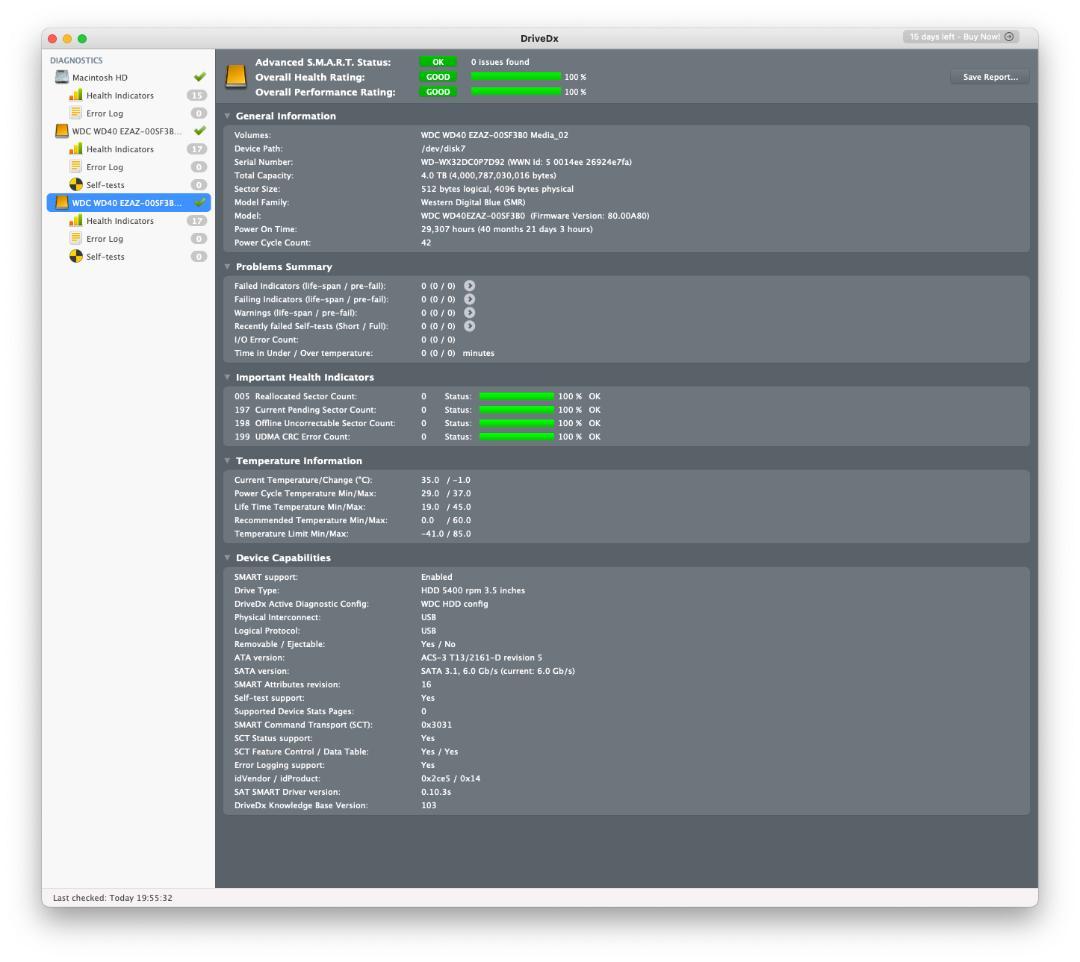The width and height of the screenshot is (1080, 962).
Task: Click the arrow next to Warnings count
Action: pyautogui.click(x=470, y=313)
